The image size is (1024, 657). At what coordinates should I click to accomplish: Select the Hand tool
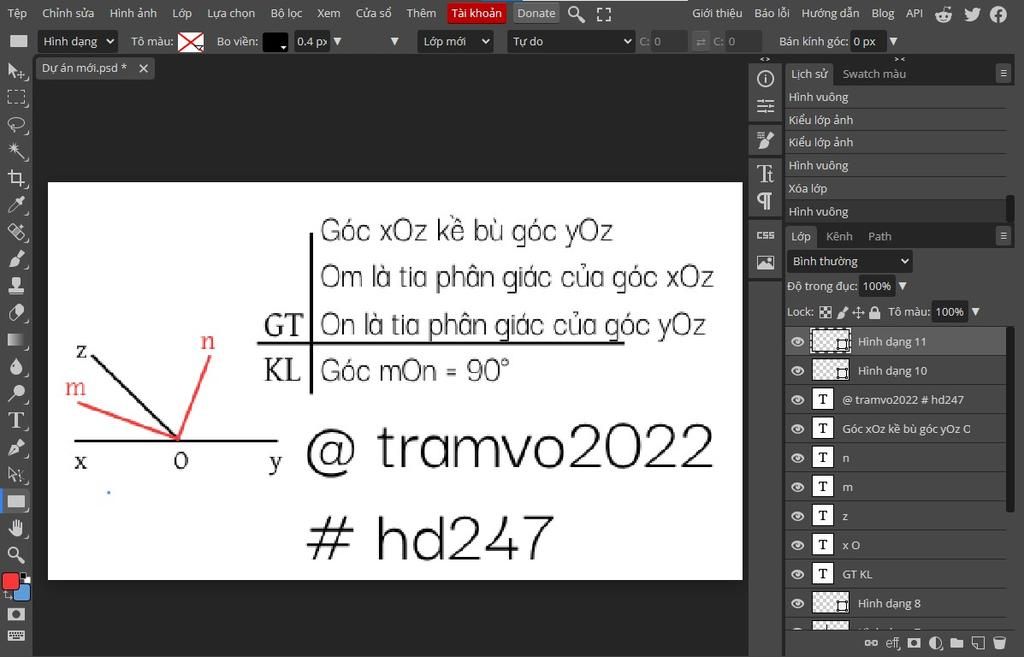(16, 528)
